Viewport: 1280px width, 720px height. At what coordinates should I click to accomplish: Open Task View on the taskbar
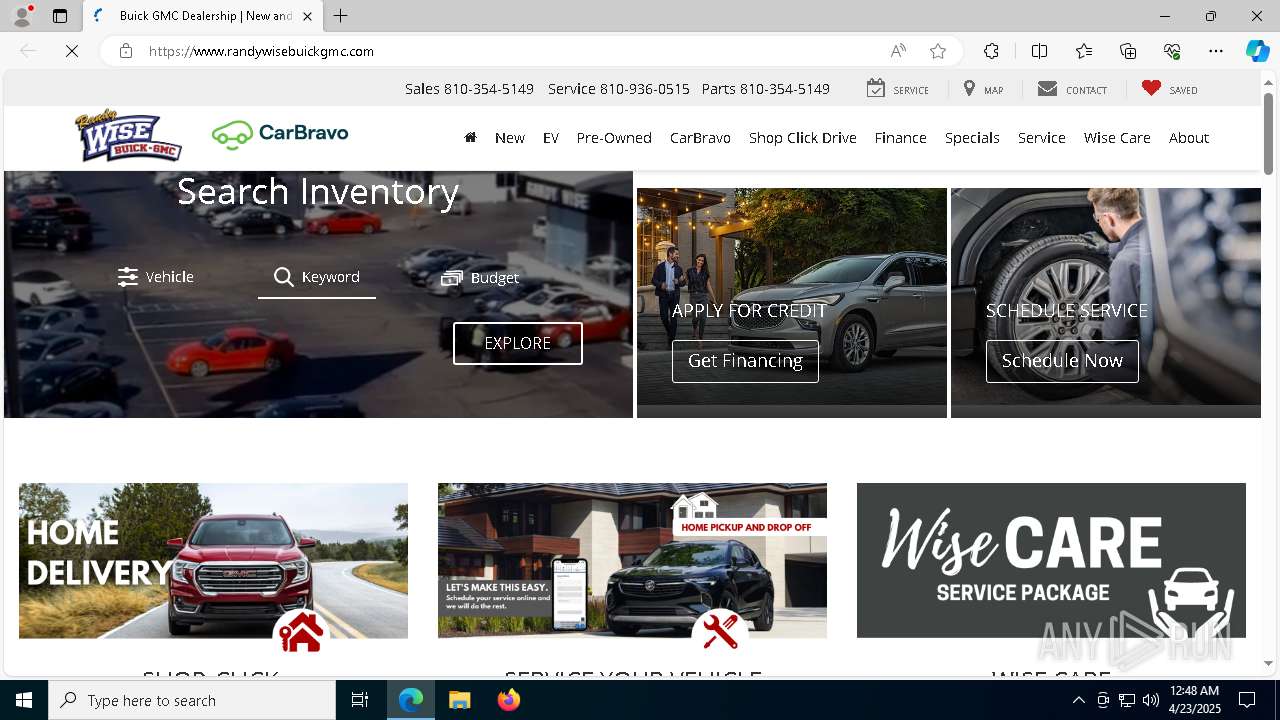[x=360, y=700]
